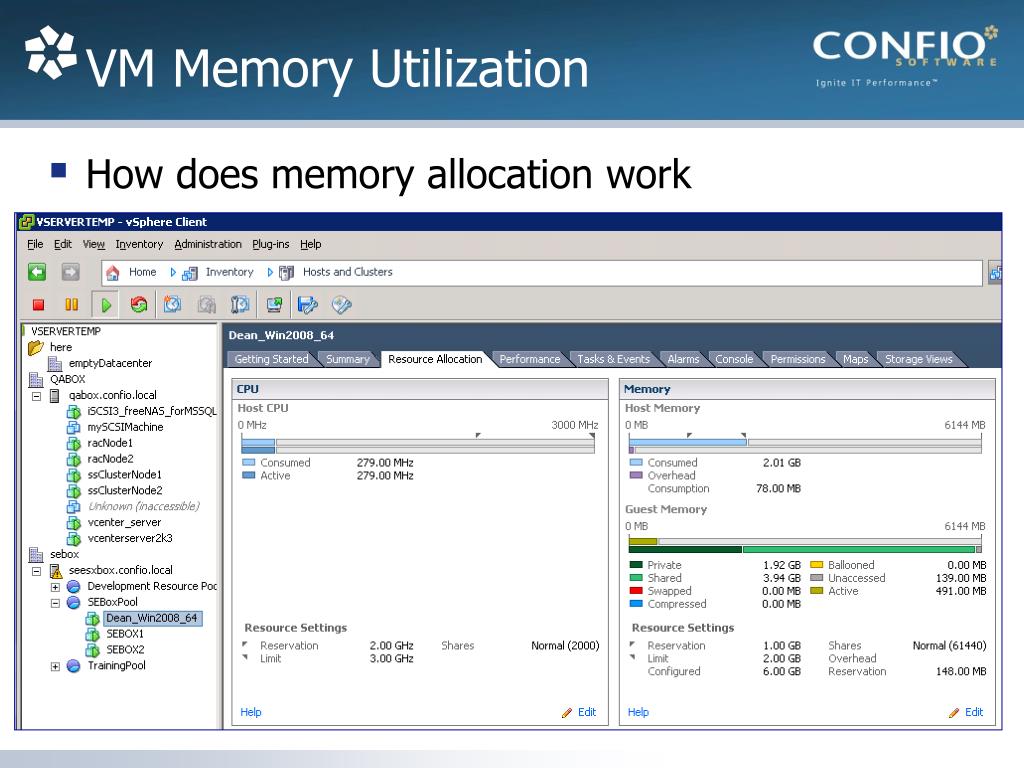
Task: Click Edit link in Memory panel
Action: [x=974, y=712]
